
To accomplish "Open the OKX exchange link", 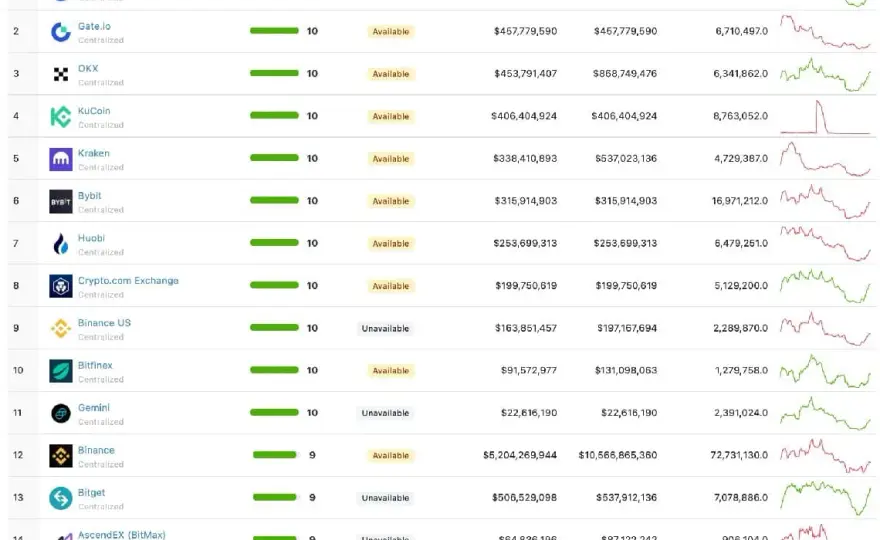I will 88,68.
